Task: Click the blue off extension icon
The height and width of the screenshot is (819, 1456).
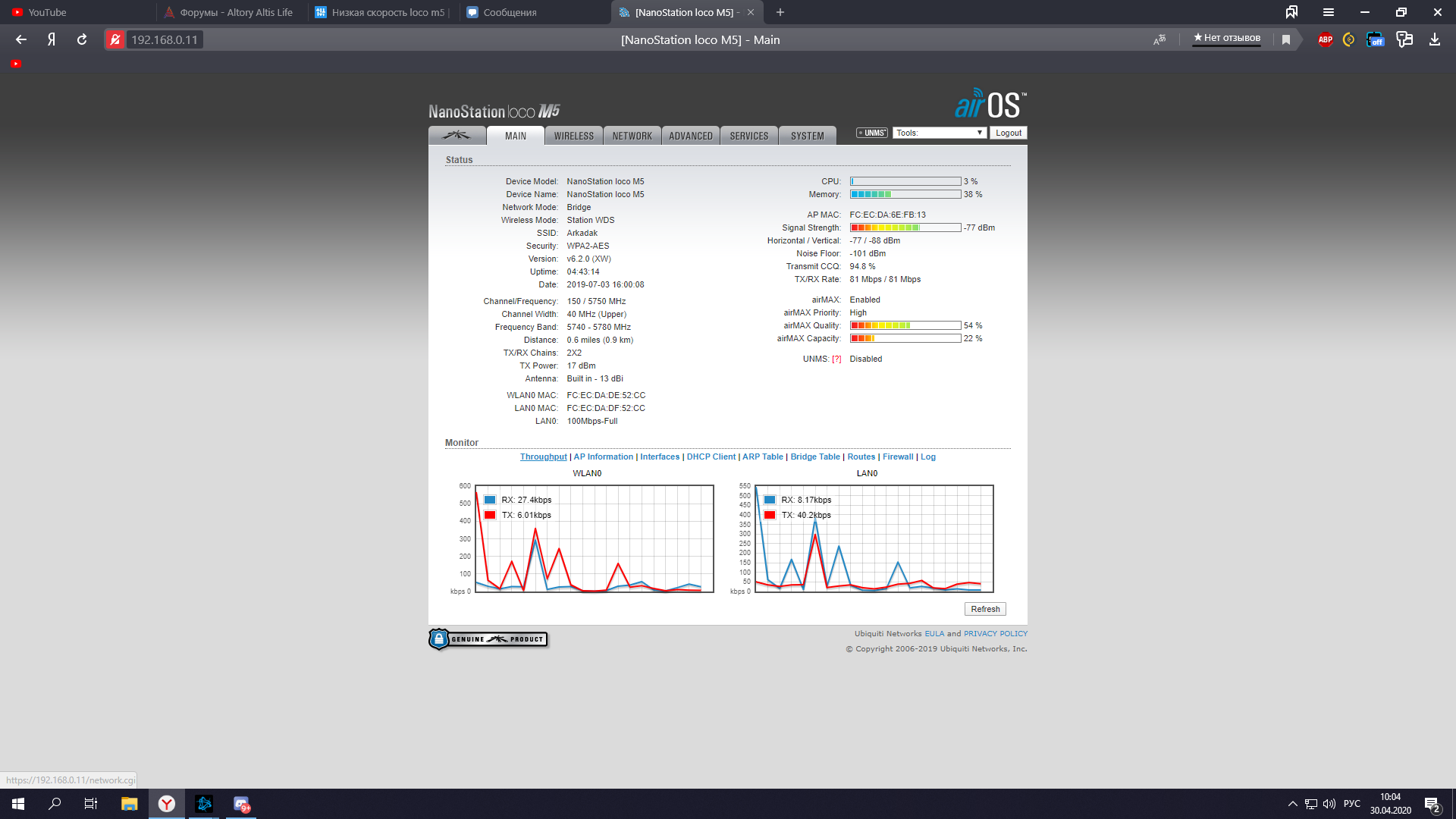Action: [1375, 39]
